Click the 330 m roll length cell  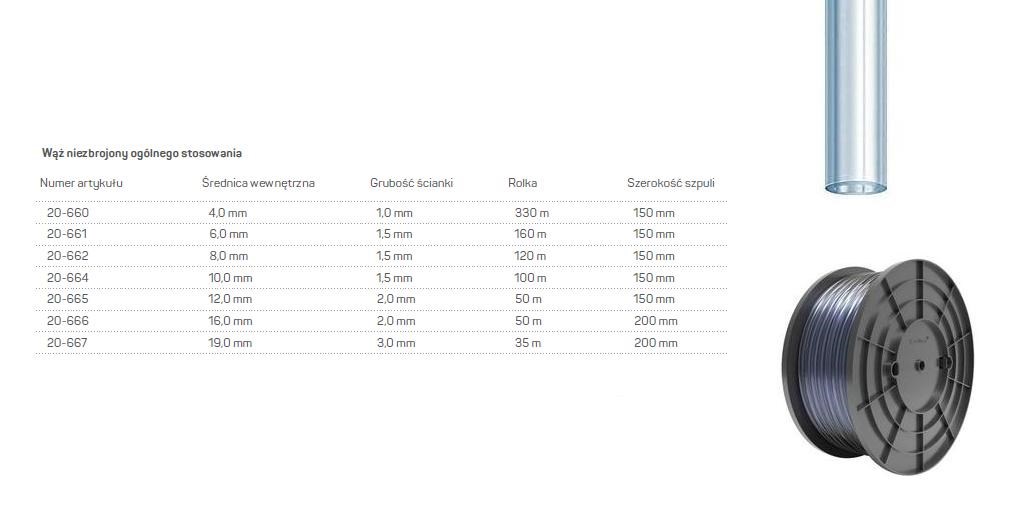531,213
